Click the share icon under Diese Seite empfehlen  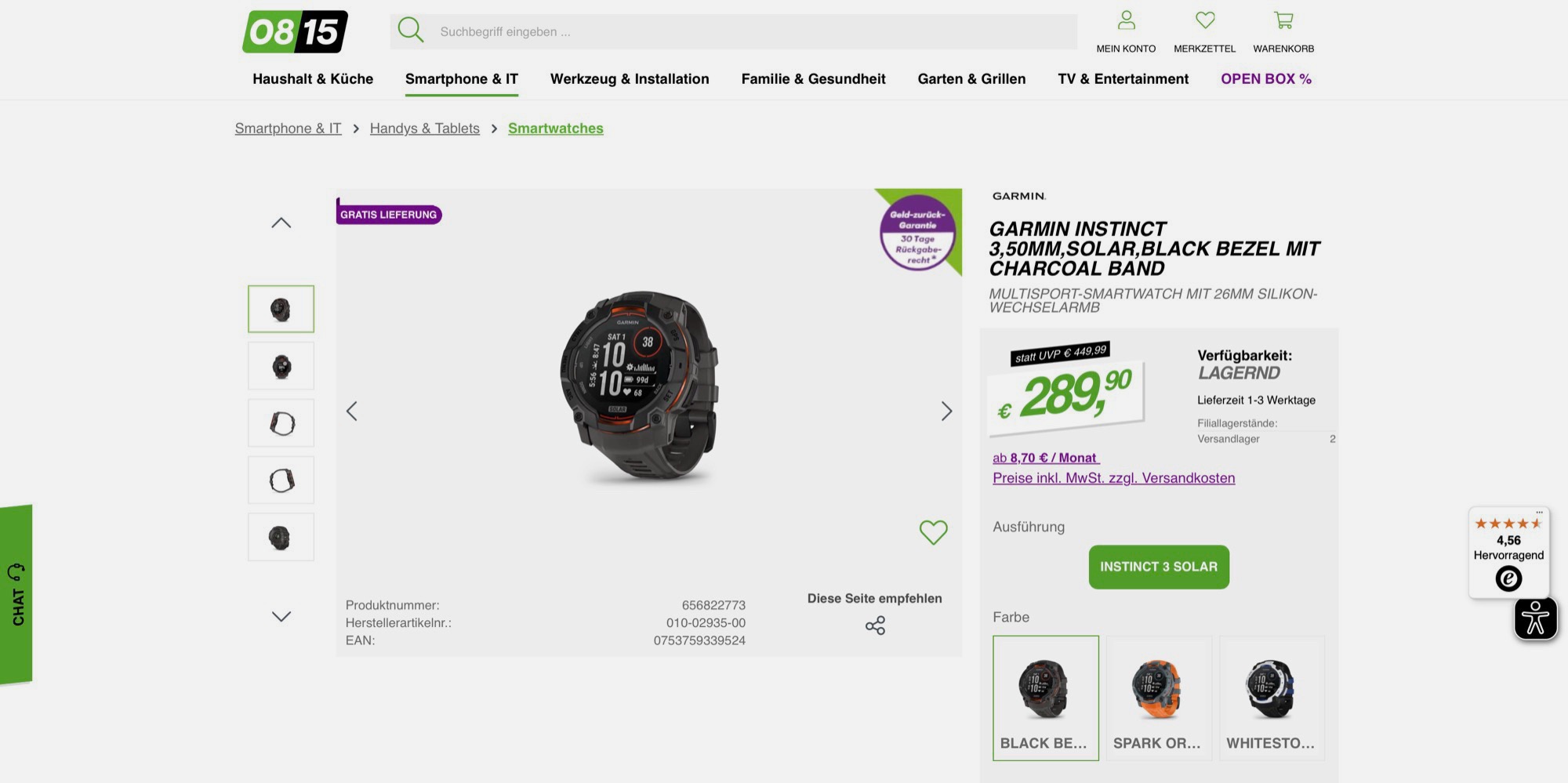875,625
